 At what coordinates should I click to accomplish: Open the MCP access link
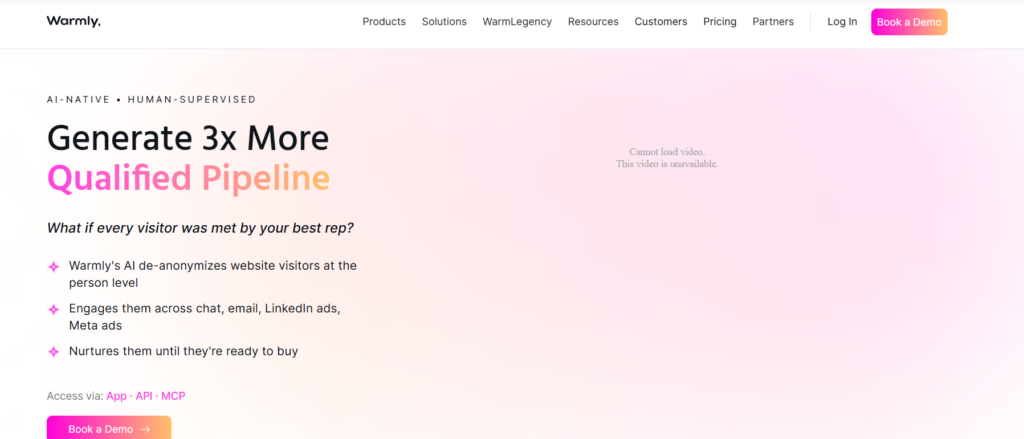tap(173, 396)
